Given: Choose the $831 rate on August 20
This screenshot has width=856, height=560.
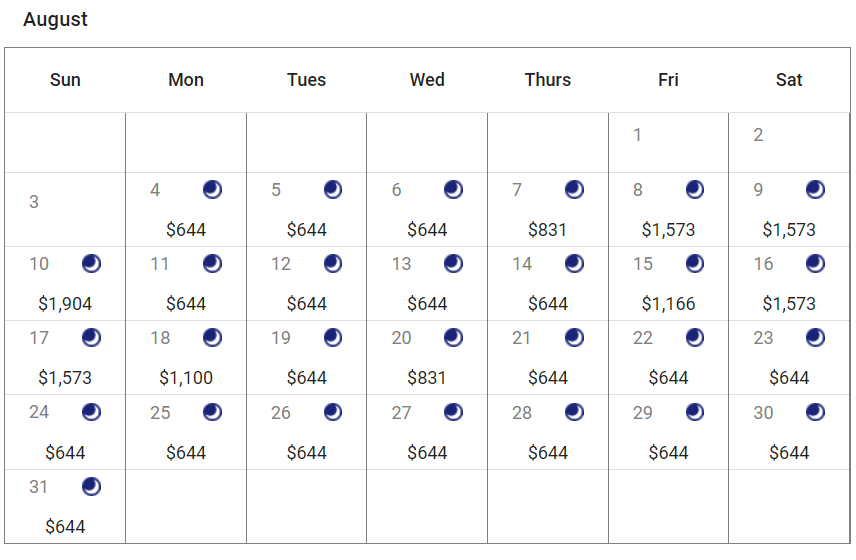Looking at the screenshot, I should point(427,378).
